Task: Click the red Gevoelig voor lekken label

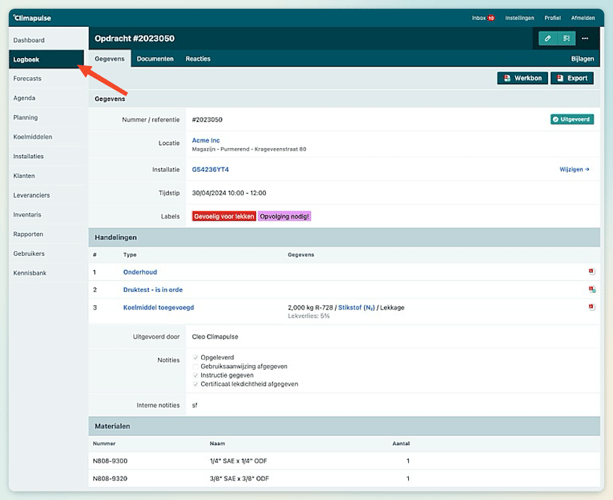Action: coord(223,216)
